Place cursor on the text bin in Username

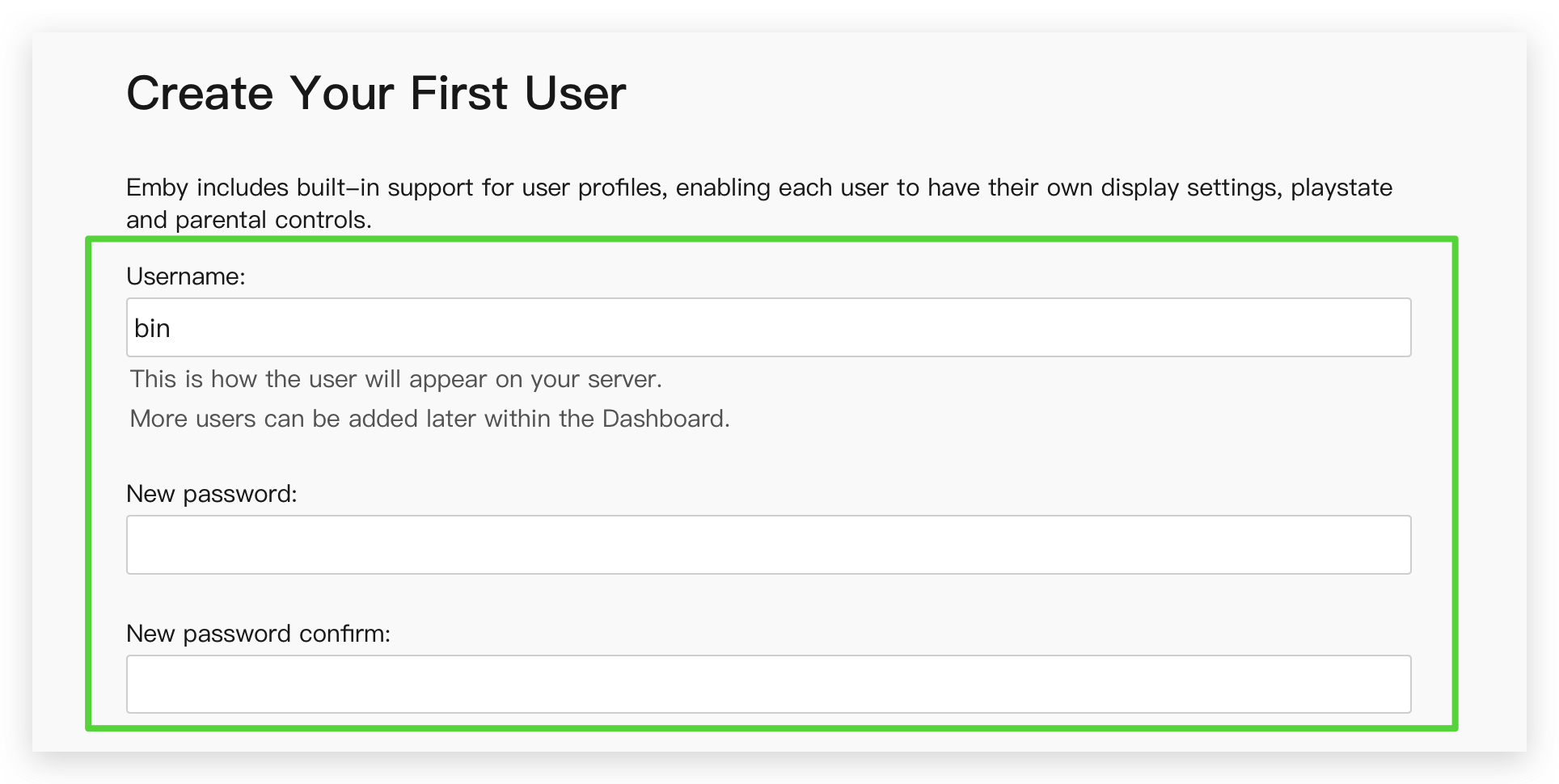point(152,328)
